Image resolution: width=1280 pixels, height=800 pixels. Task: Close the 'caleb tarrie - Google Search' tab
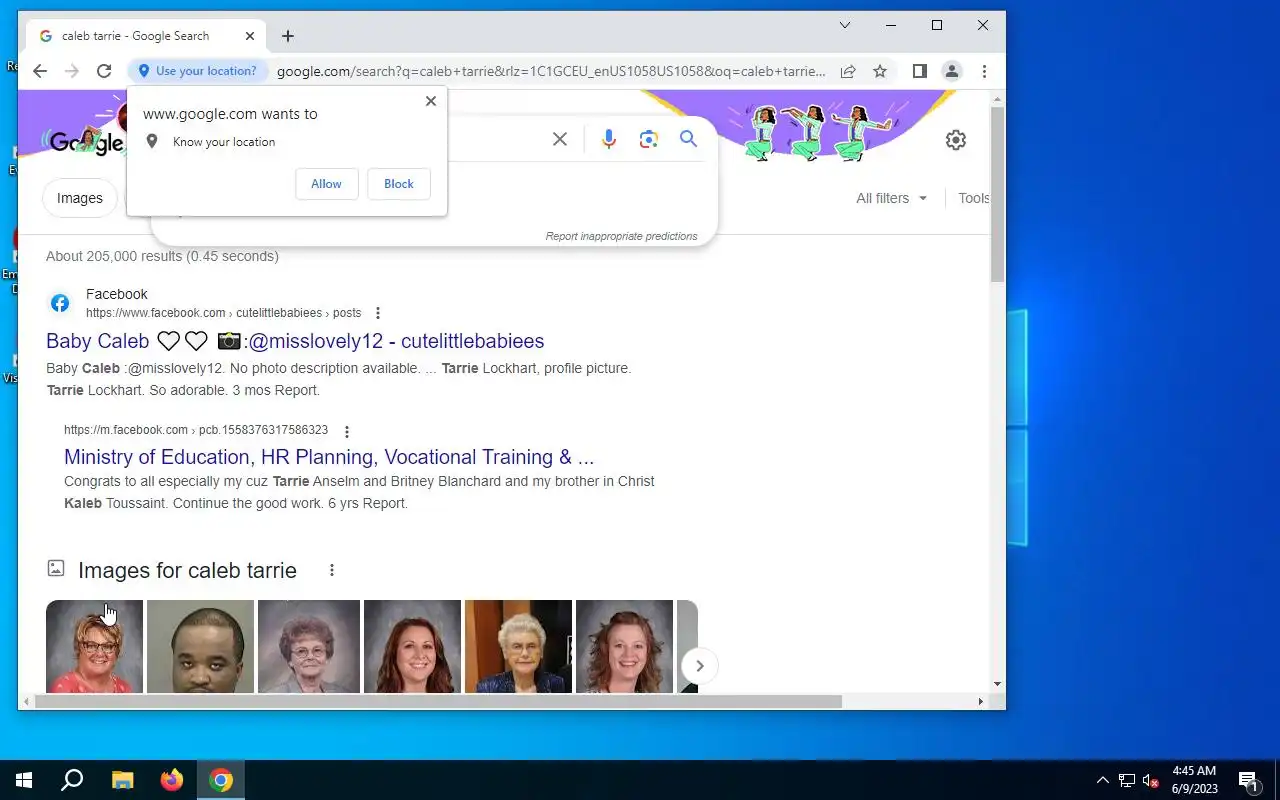point(250,36)
